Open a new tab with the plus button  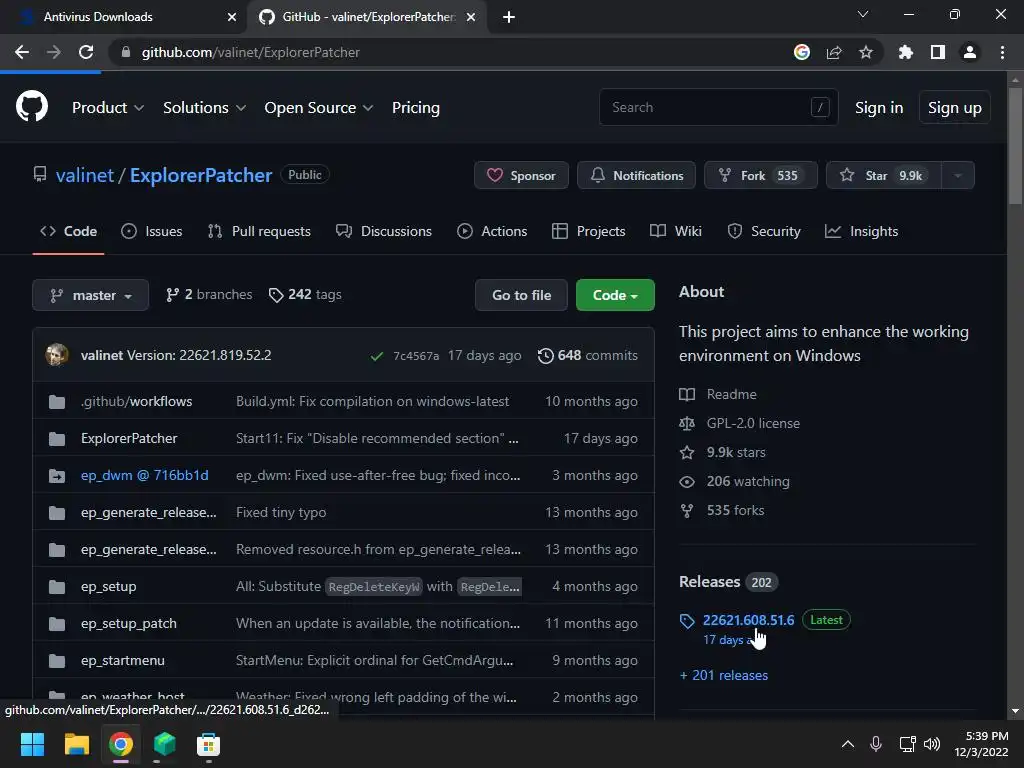tap(509, 17)
